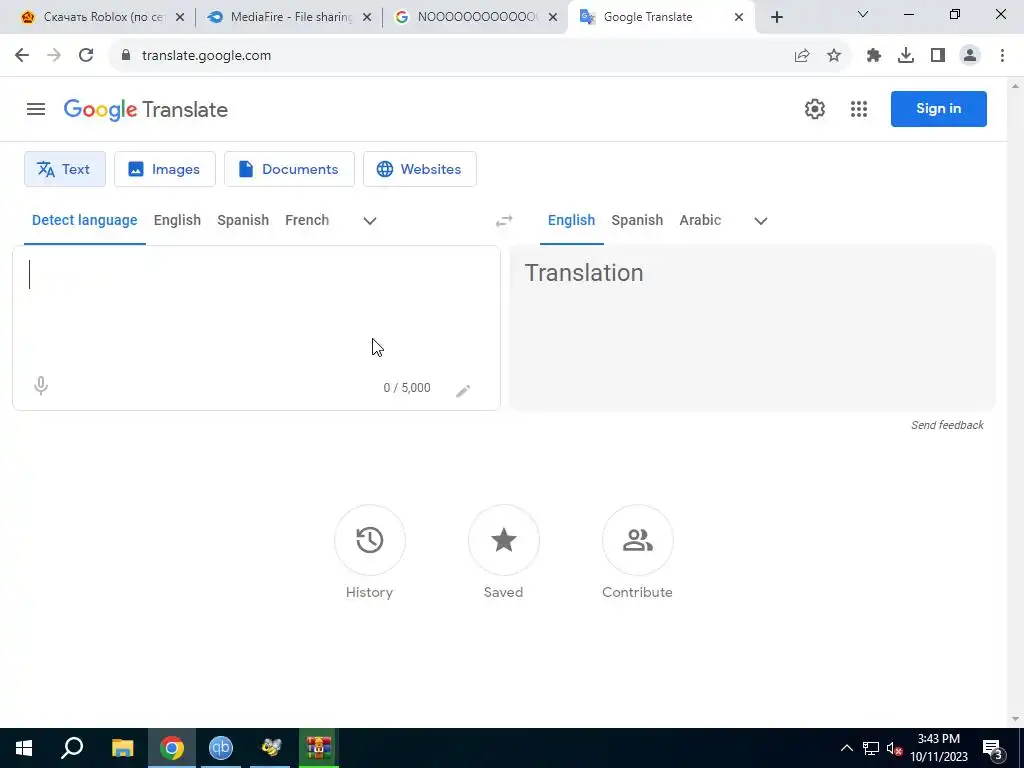
Task: Open Chrome extensions puzzle icon
Action: pos(874,56)
